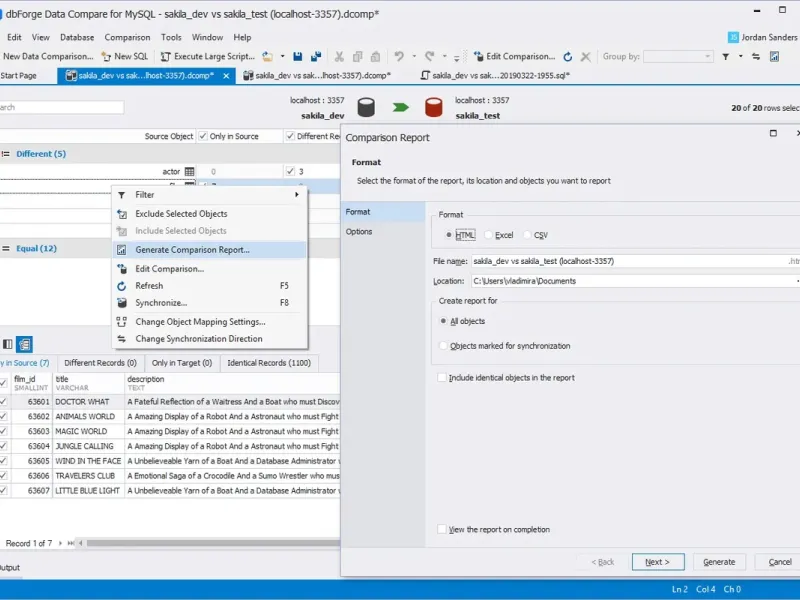
Task: Click the filter funnel icon in the top toolbar
Action: (725, 57)
